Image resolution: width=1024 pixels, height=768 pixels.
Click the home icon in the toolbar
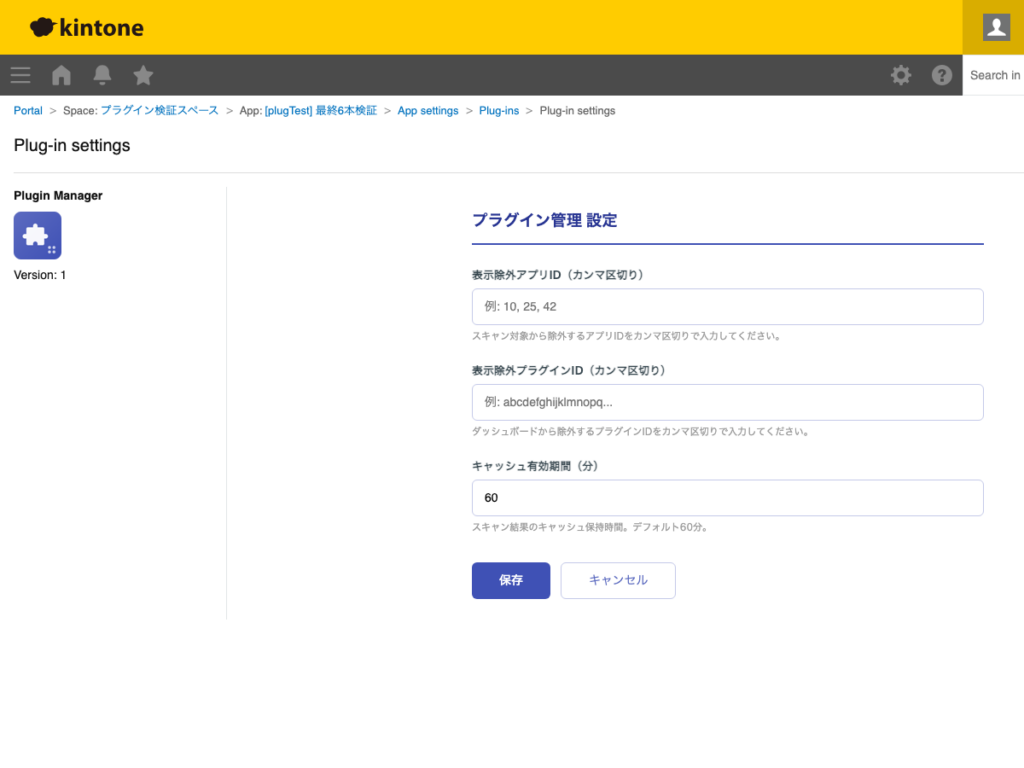click(60, 75)
